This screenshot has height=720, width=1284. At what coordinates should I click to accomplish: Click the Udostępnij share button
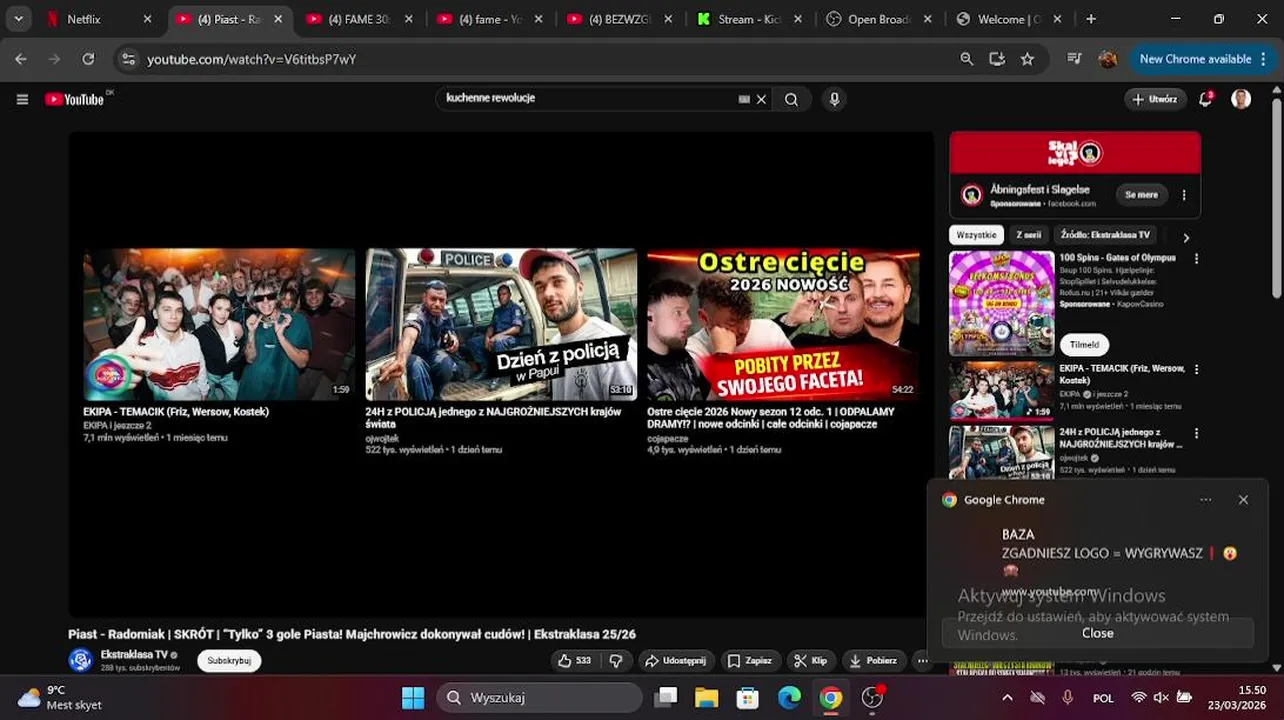[x=675, y=661]
